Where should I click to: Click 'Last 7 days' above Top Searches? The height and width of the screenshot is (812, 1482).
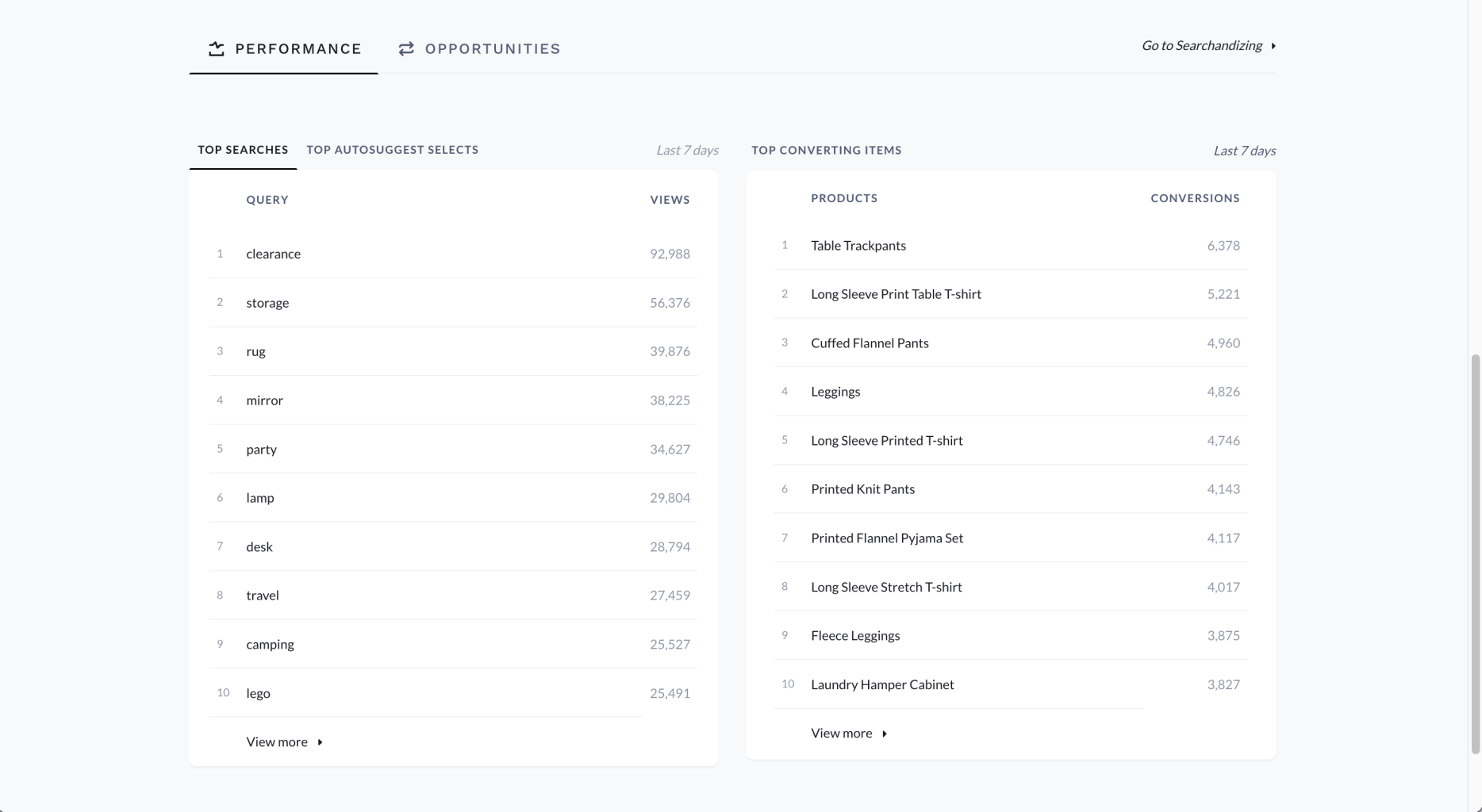[687, 151]
